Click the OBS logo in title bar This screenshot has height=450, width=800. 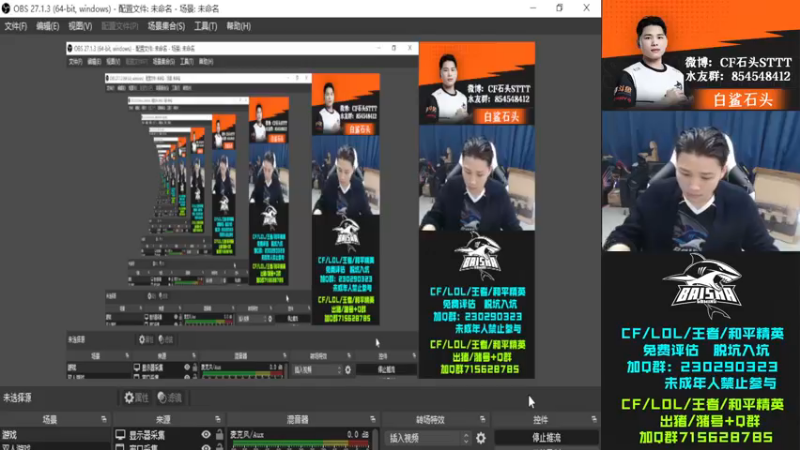click(7, 9)
